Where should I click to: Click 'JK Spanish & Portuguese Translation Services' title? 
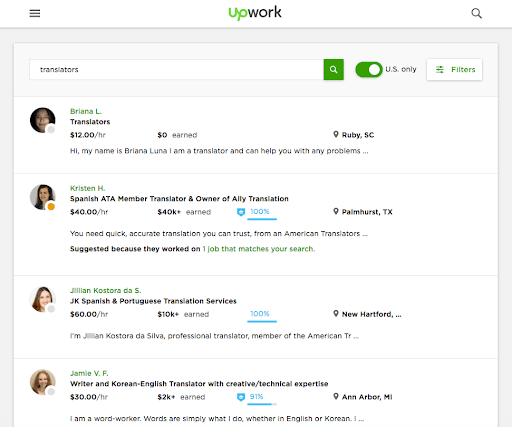click(153, 301)
